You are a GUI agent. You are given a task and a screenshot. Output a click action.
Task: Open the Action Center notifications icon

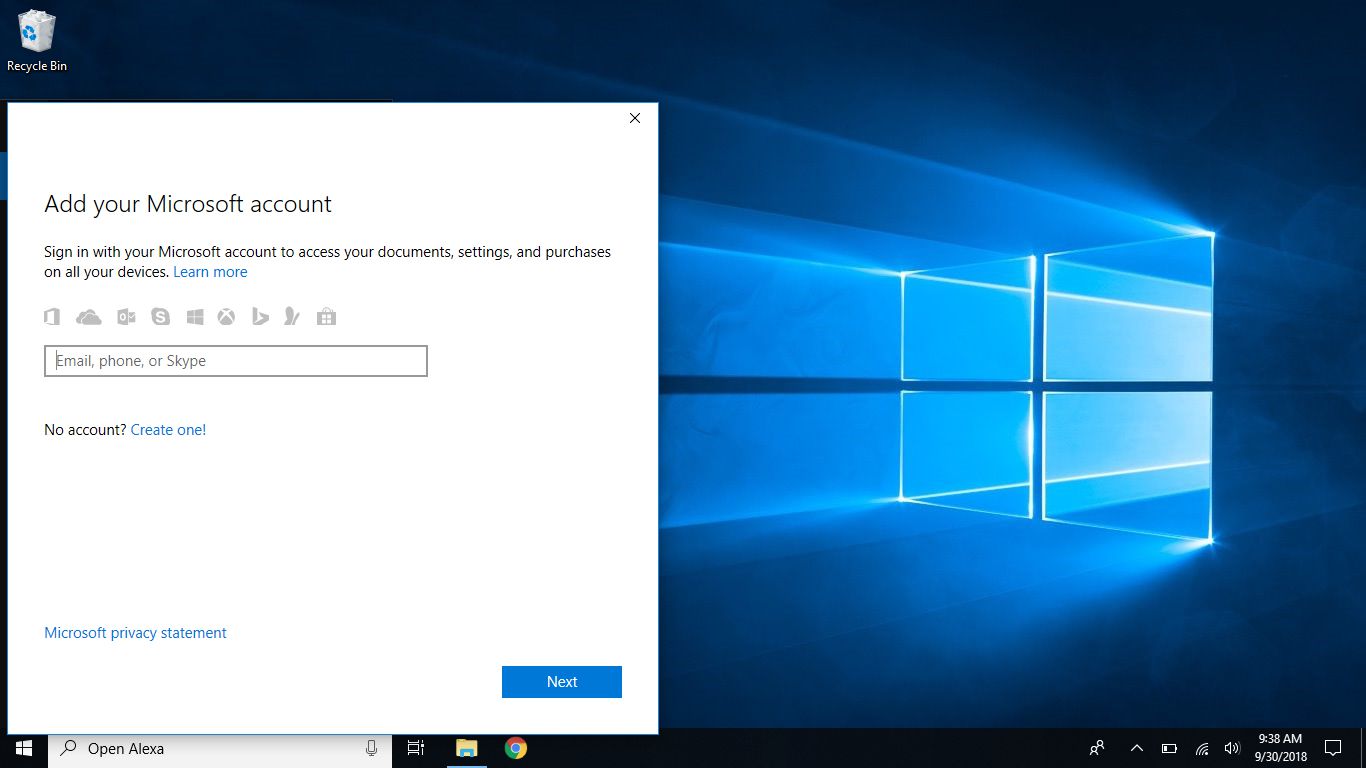tap(1333, 748)
